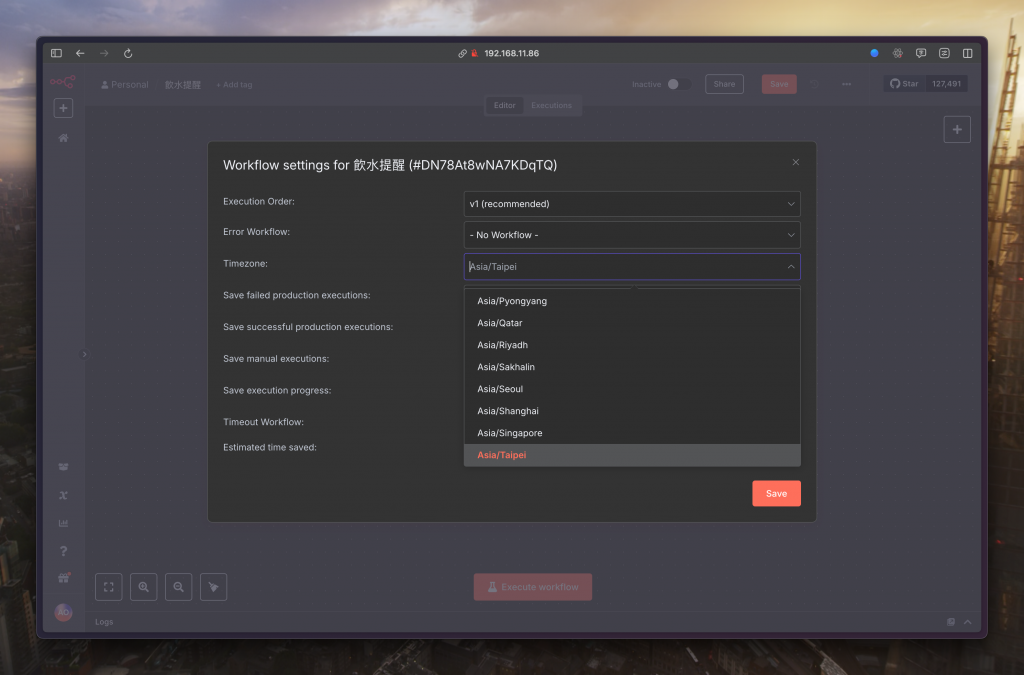Zoom out the canvas
Screen dimensions: 1024x675
click(x=178, y=587)
